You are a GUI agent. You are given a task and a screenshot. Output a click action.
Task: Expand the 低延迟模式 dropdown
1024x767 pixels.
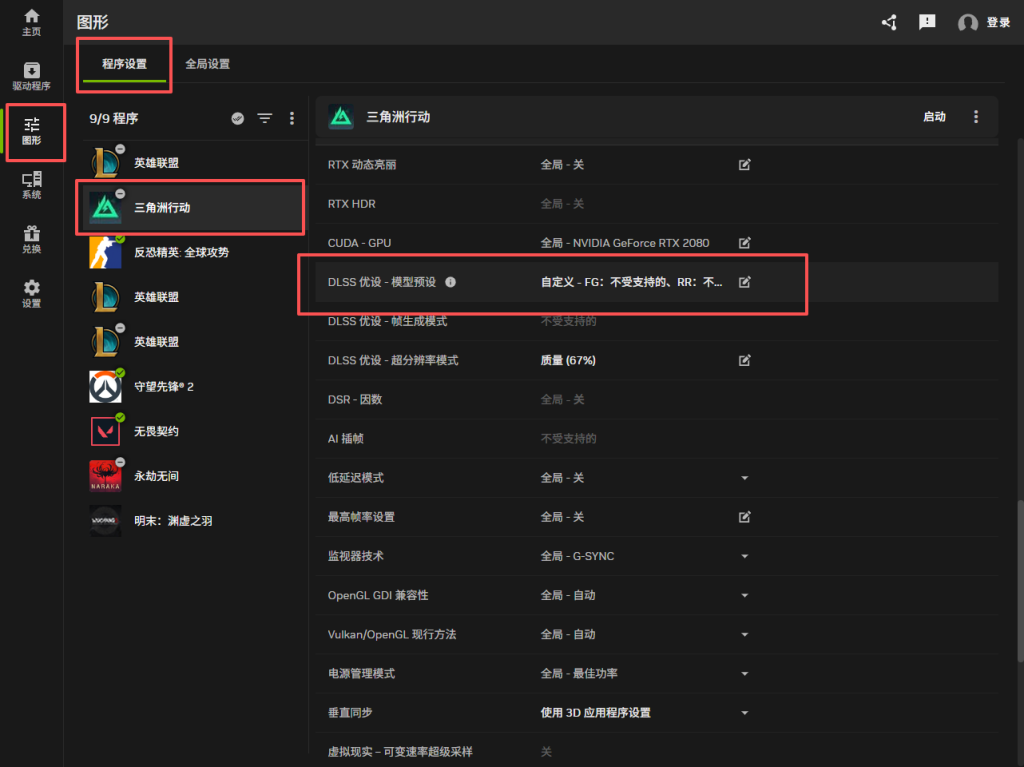tap(744, 478)
